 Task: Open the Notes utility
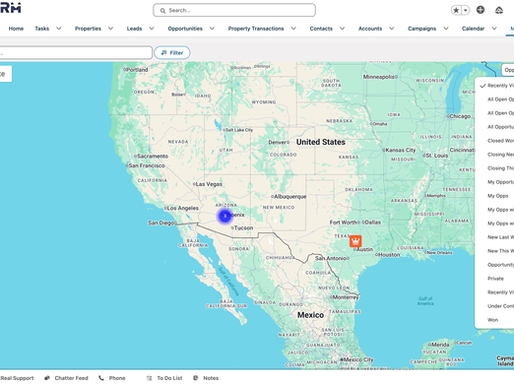pyautogui.click(x=206, y=378)
